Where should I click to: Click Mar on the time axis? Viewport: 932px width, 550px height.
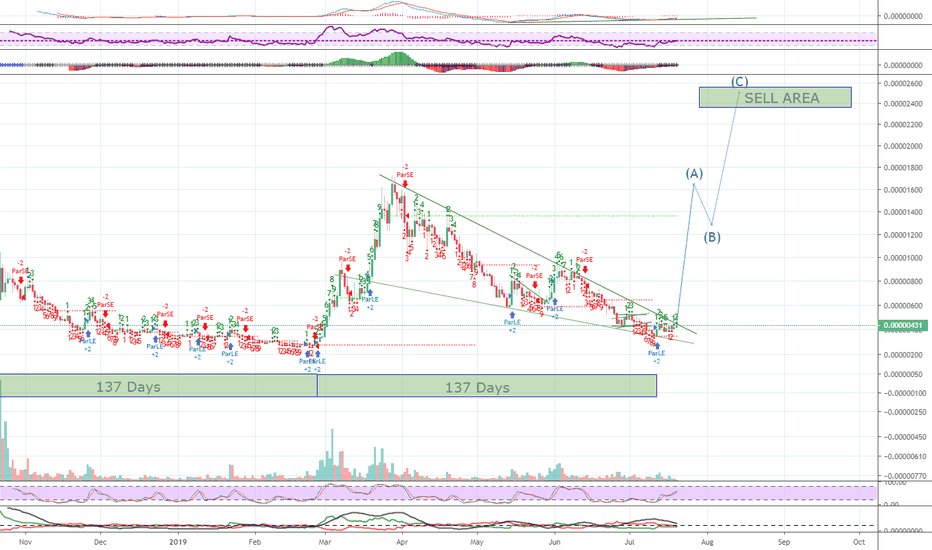tap(325, 542)
